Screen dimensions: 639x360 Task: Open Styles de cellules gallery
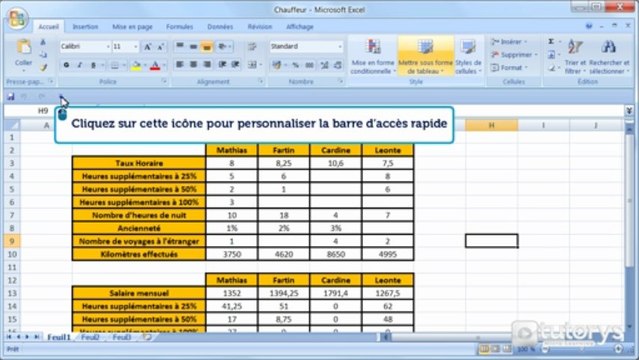point(468,56)
